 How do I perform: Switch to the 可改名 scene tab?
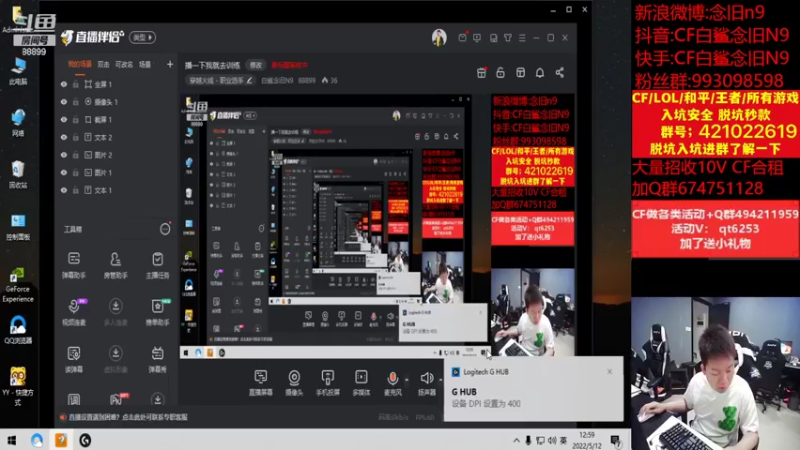pyautogui.click(x=124, y=64)
